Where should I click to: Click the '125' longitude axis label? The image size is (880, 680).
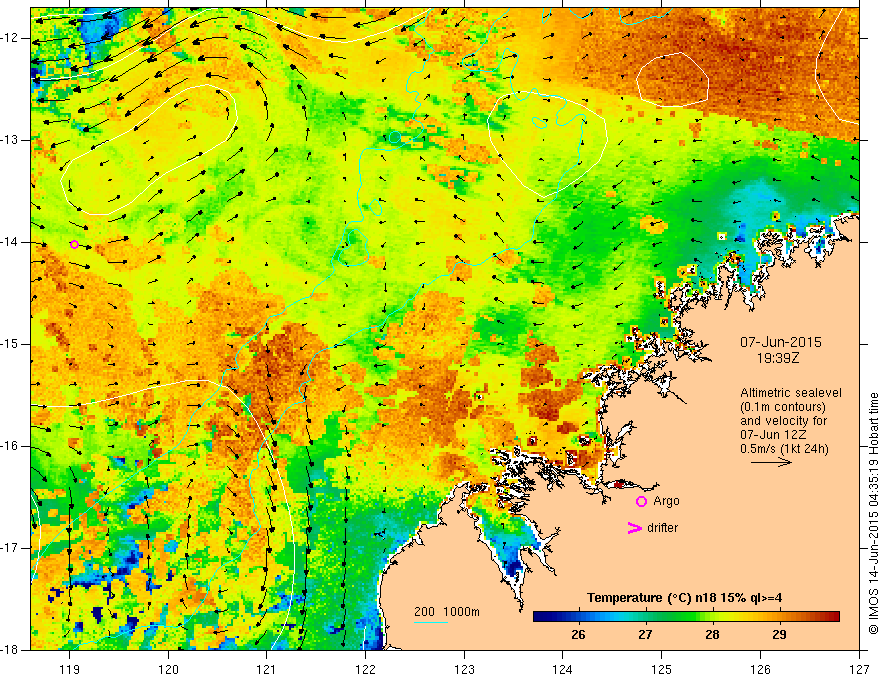662,669
